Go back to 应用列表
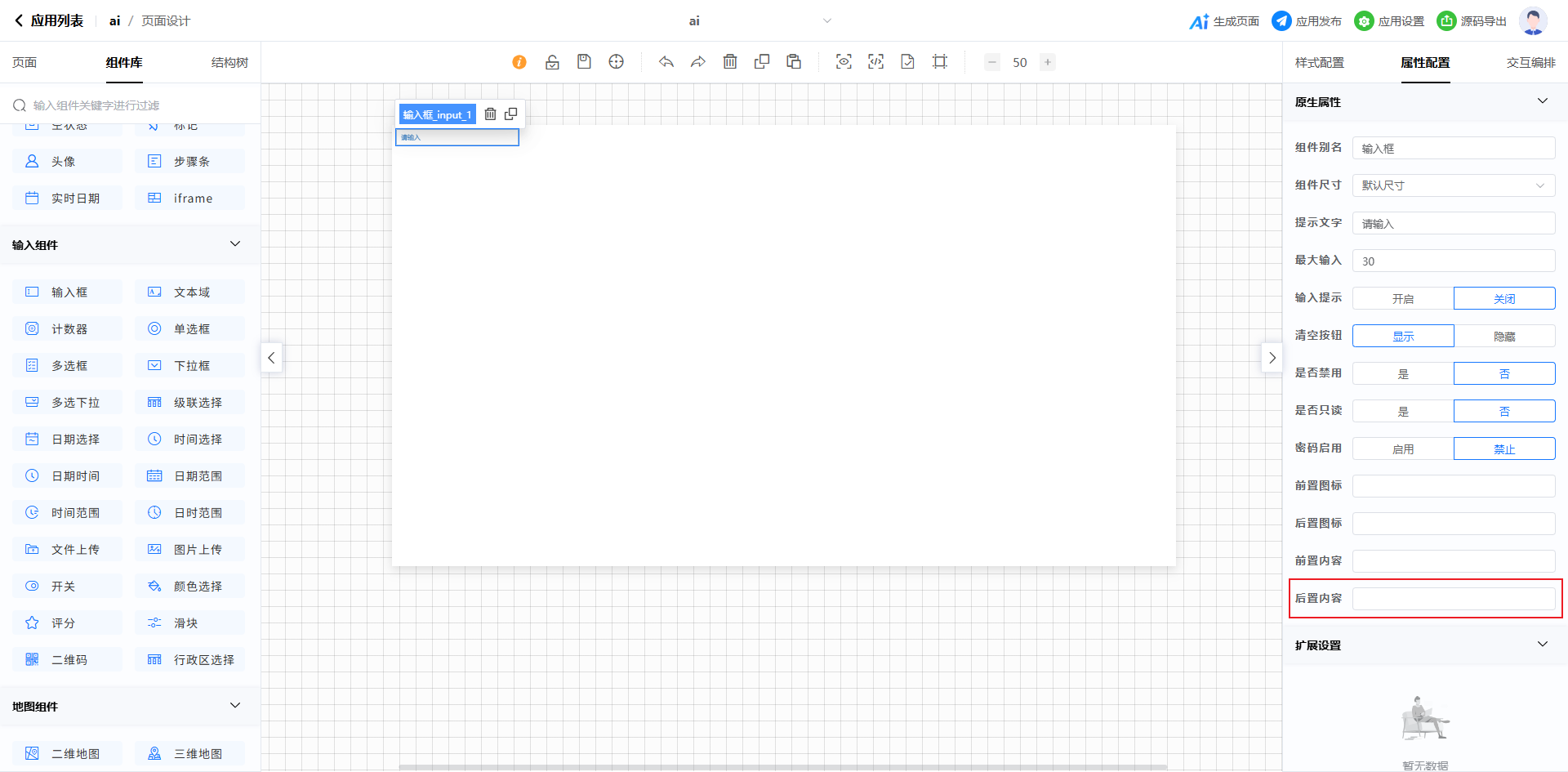The width and height of the screenshot is (1568, 772). pyautogui.click(x=49, y=21)
